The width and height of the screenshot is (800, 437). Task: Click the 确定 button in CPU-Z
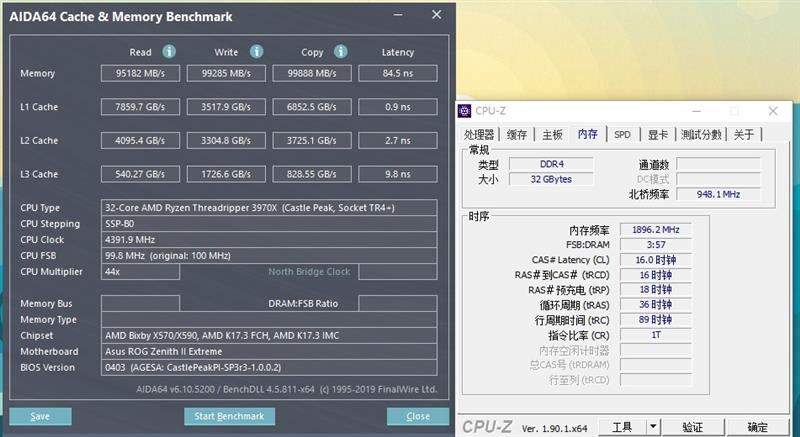[x=758, y=427]
